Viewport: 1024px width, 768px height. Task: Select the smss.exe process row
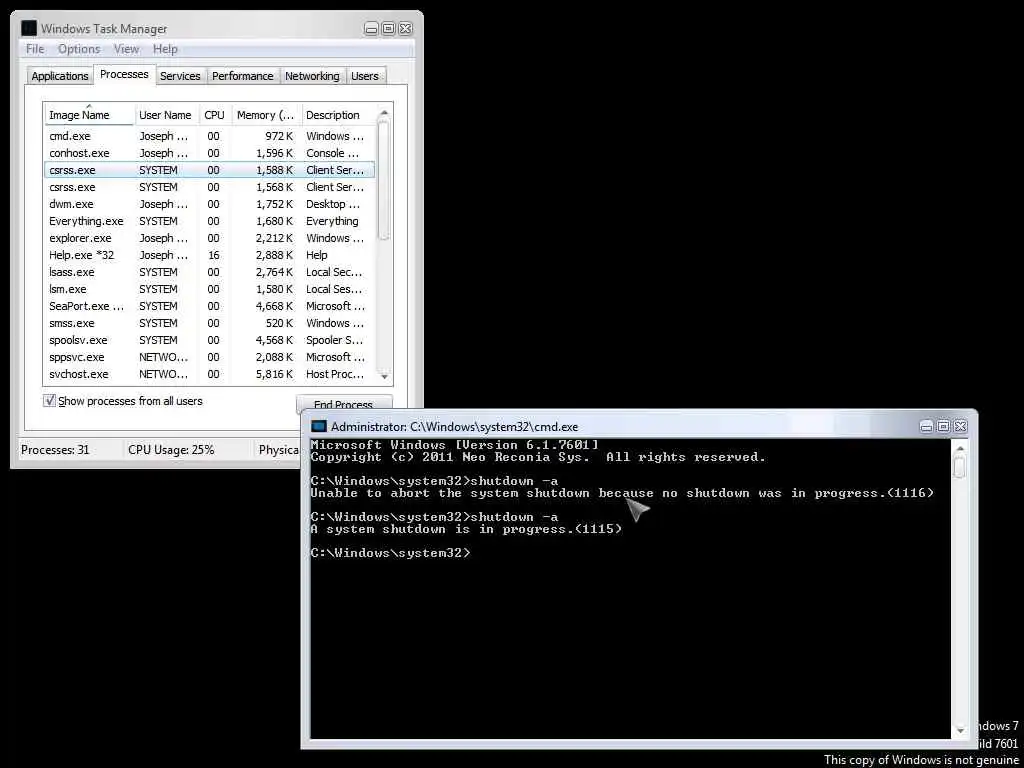(210, 323)
